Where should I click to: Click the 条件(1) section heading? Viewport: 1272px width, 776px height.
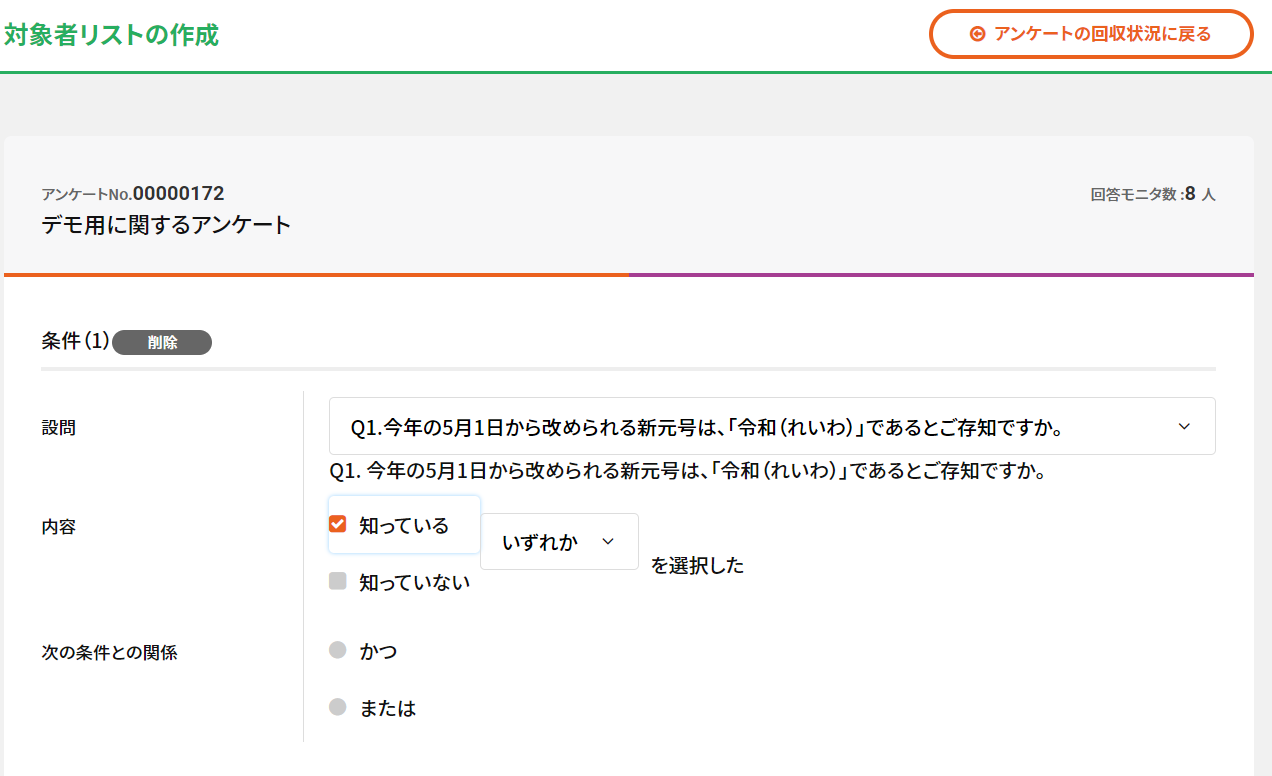[75, 341]
